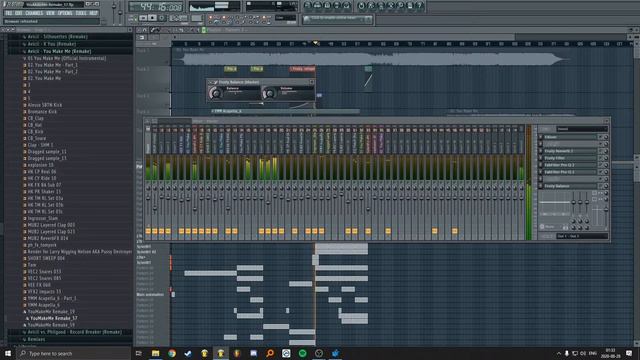This screenshot has height=360, width=640.
Task: Open the OPTIONS menu
Action: (x=65, y=13)
